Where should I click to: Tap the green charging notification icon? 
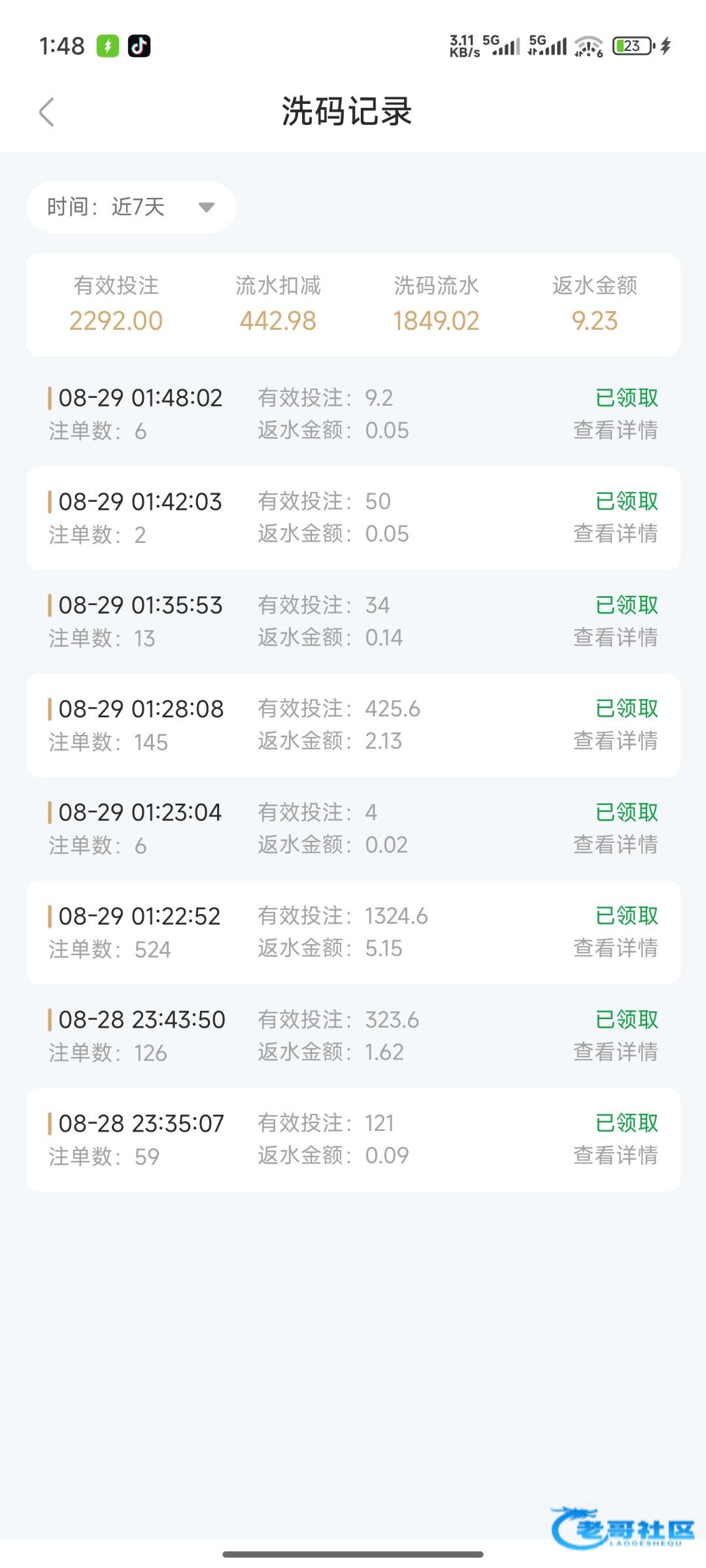[x=108, y=46]
